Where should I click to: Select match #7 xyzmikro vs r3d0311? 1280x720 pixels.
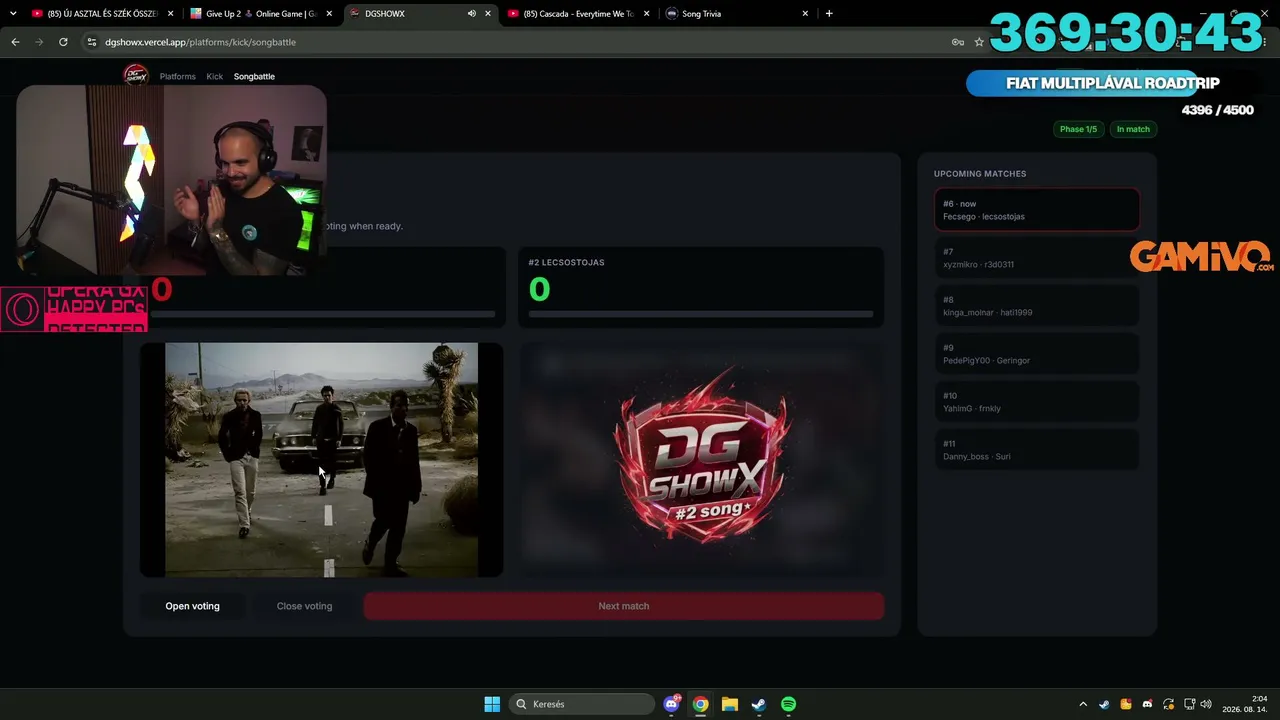(x=1037, y=258)
